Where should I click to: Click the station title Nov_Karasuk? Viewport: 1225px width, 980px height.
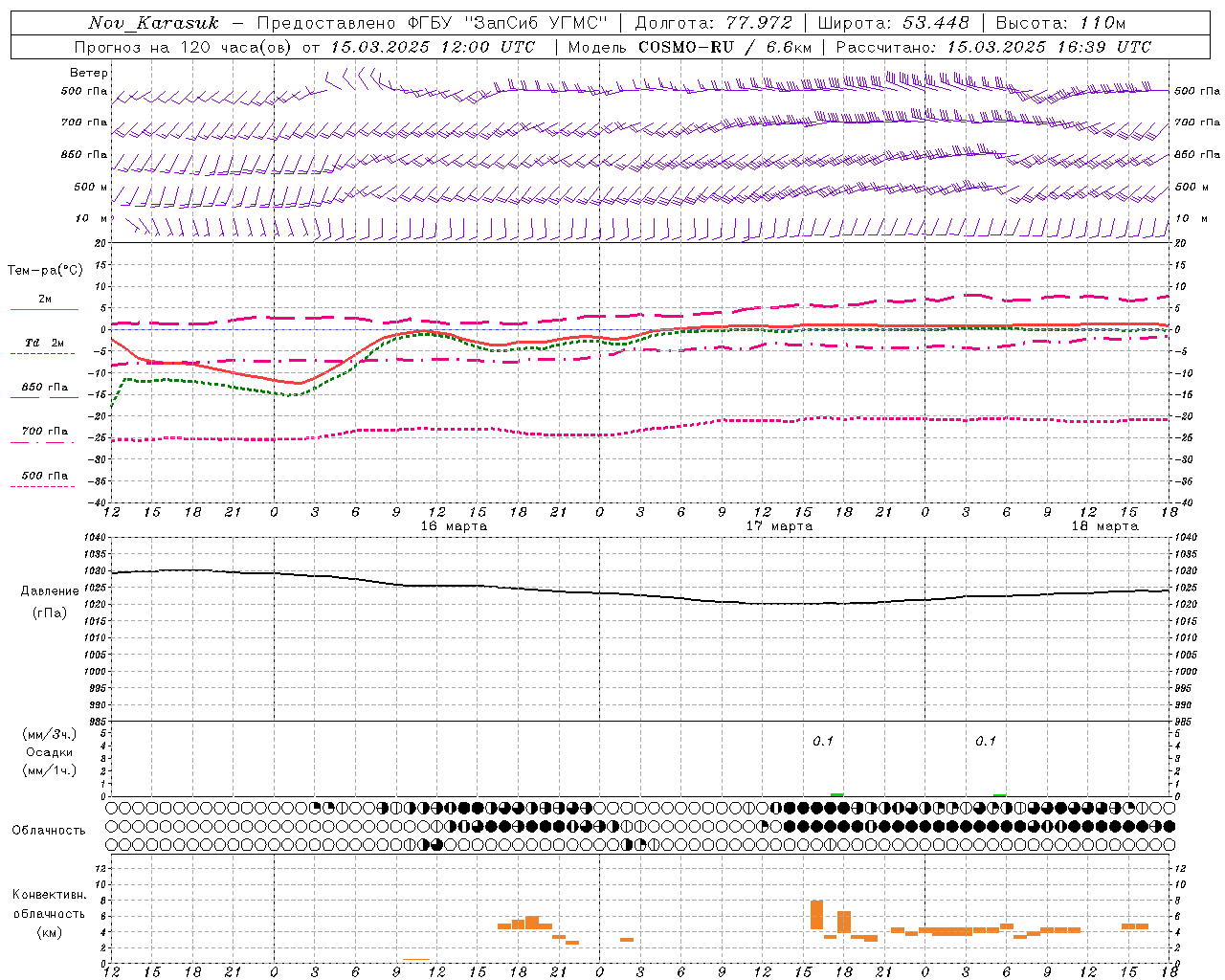click(x=153, y=23)
